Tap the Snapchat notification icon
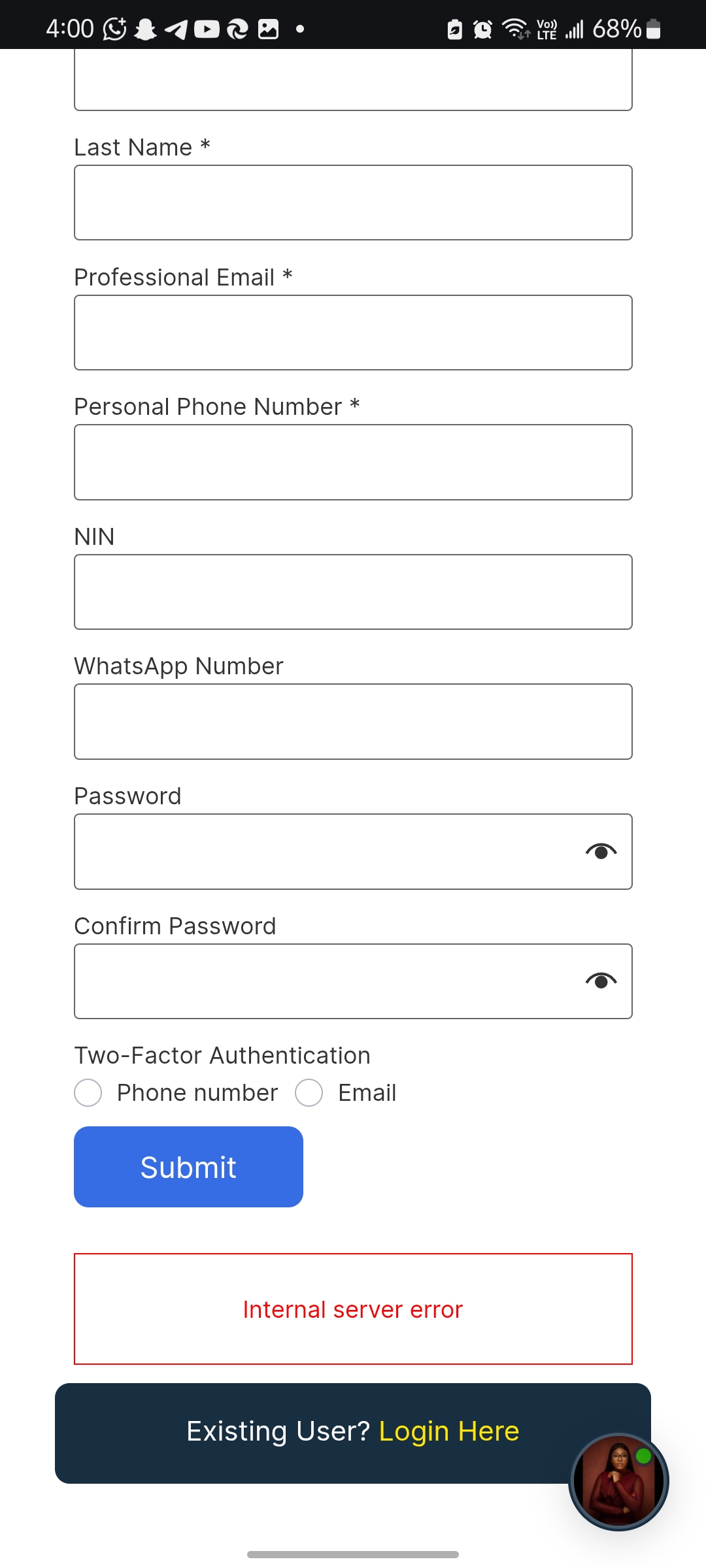706x1568 pixels. coord(145,29)
